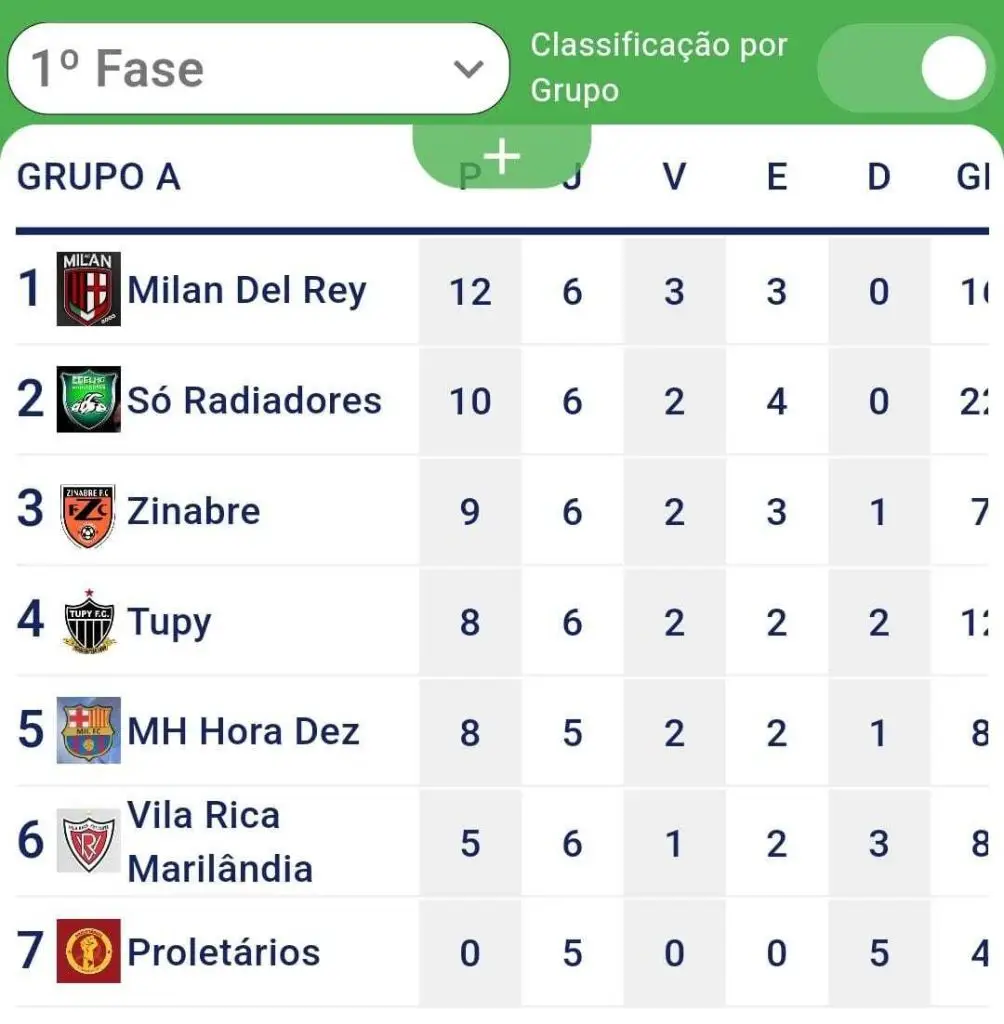Click the chevron arrow in the phase selector
Viewport: 1004px width, 1024px height.
(x=468, y=69)
